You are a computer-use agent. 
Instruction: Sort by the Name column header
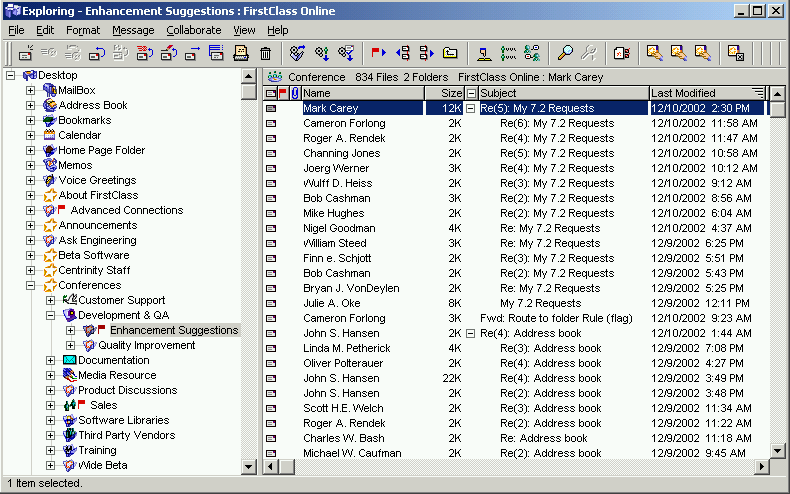pos(363,93)
